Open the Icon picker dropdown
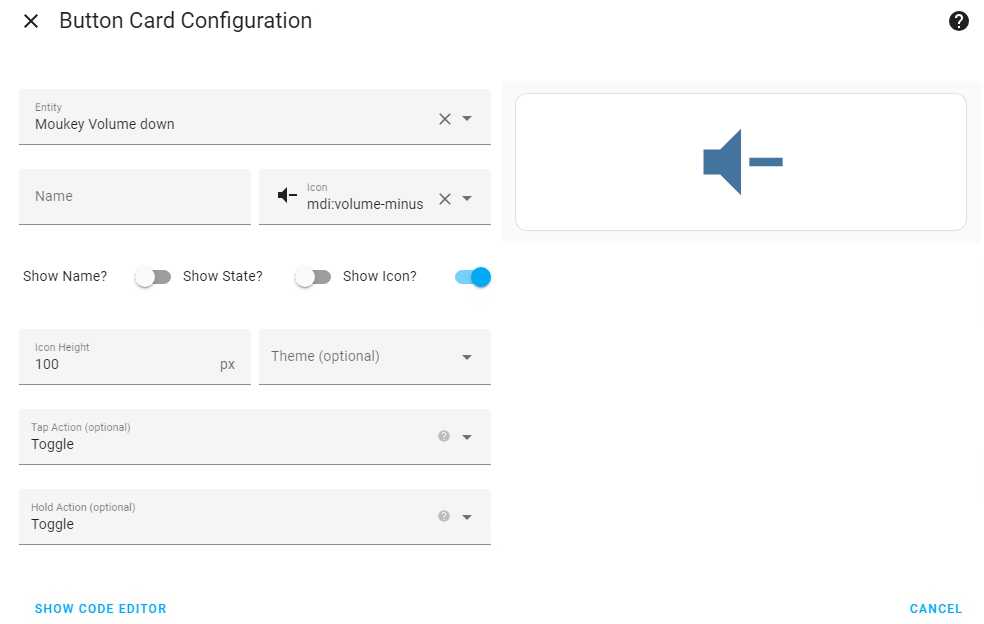 (467, 198)
